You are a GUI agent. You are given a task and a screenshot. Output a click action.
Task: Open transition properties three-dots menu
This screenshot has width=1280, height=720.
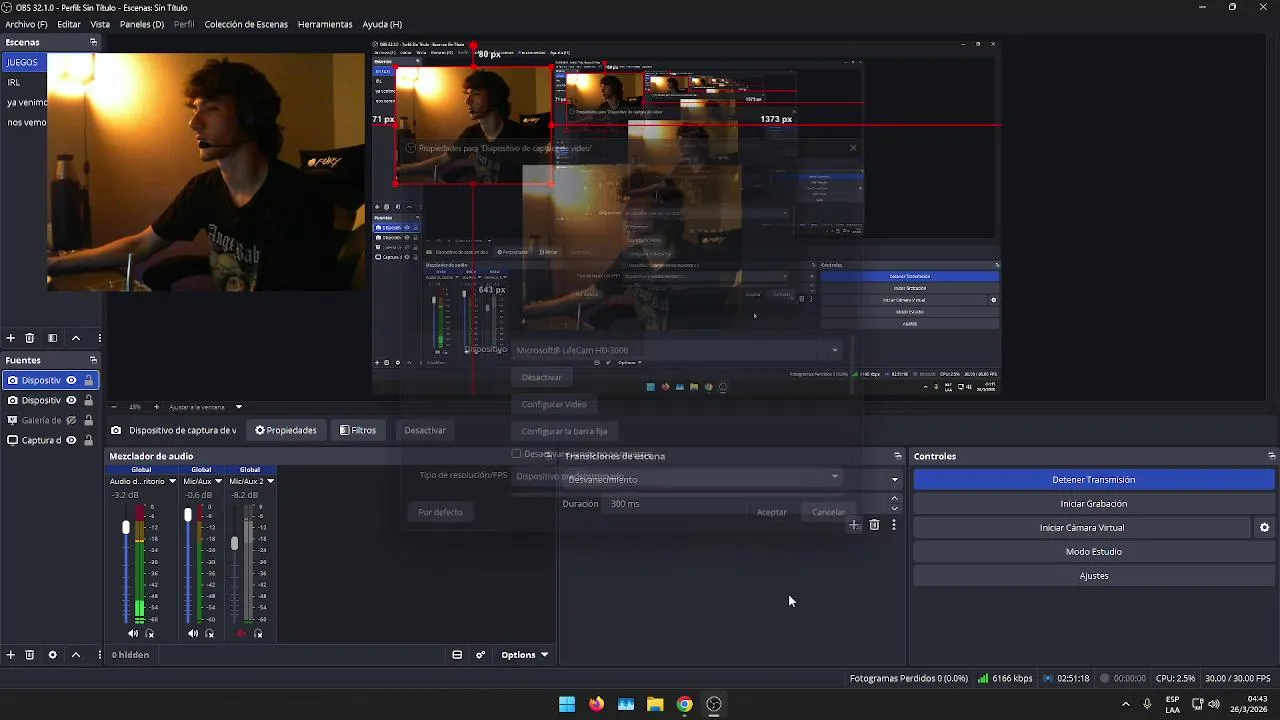point(894,524)
